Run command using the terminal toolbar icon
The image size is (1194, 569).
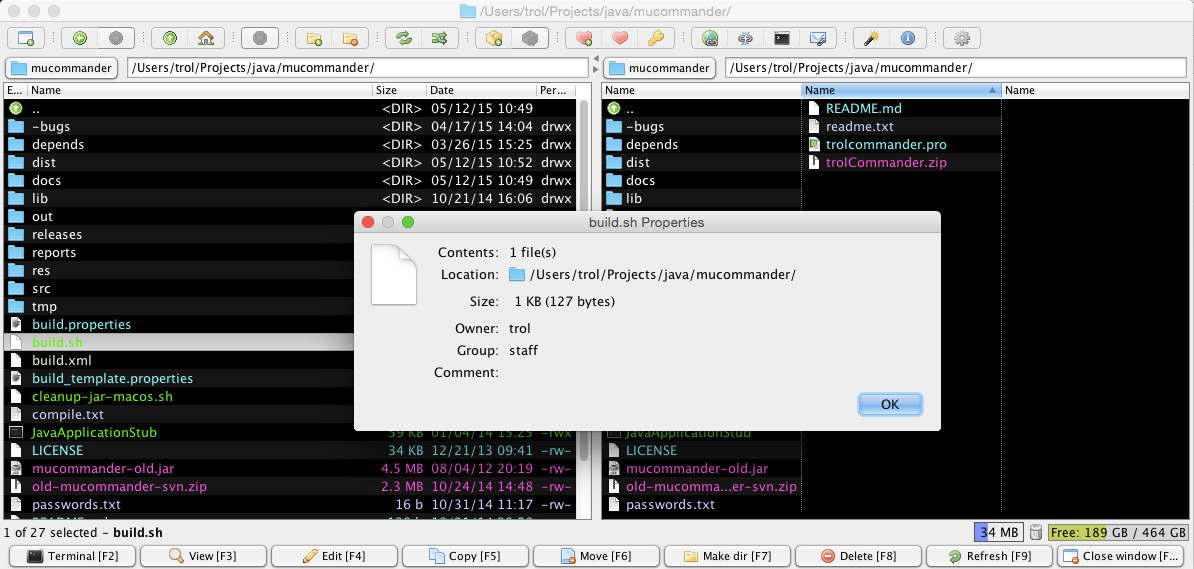click(x=781, y=37)
